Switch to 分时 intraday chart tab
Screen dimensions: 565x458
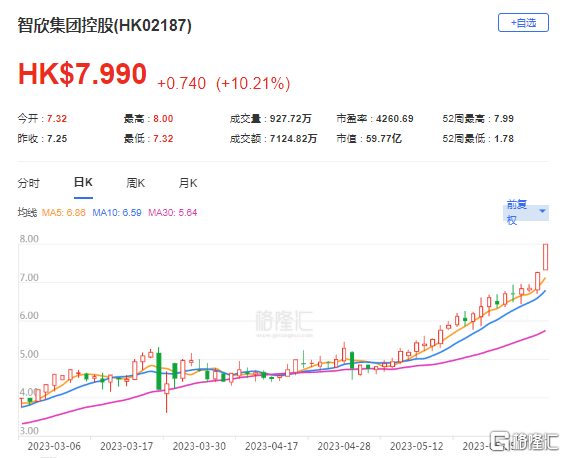tap(28, 183)
